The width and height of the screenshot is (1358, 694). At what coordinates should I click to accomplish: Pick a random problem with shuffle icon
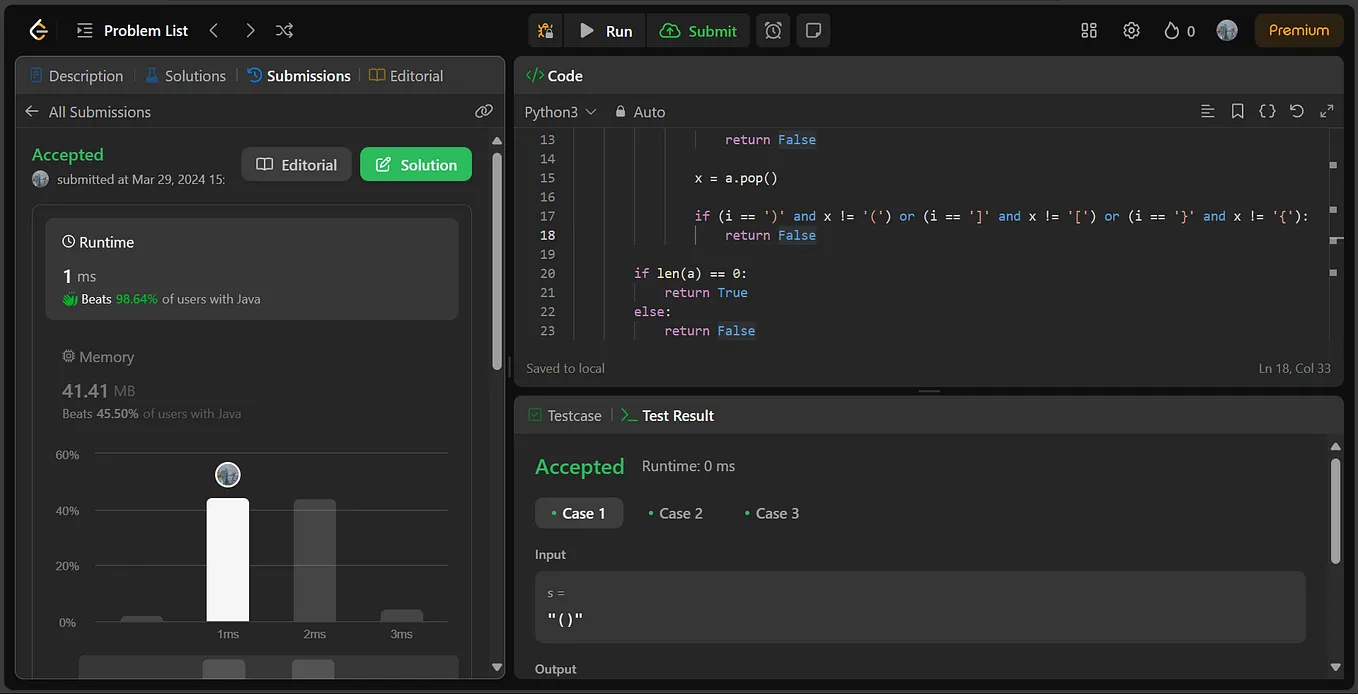(285, 31)
